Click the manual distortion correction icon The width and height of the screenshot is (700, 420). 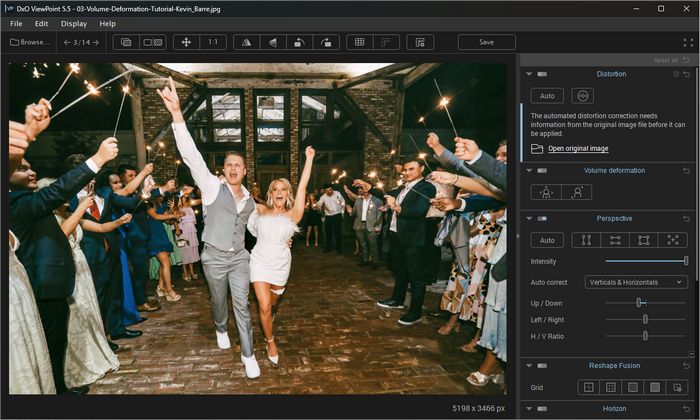tap(581, 96)
